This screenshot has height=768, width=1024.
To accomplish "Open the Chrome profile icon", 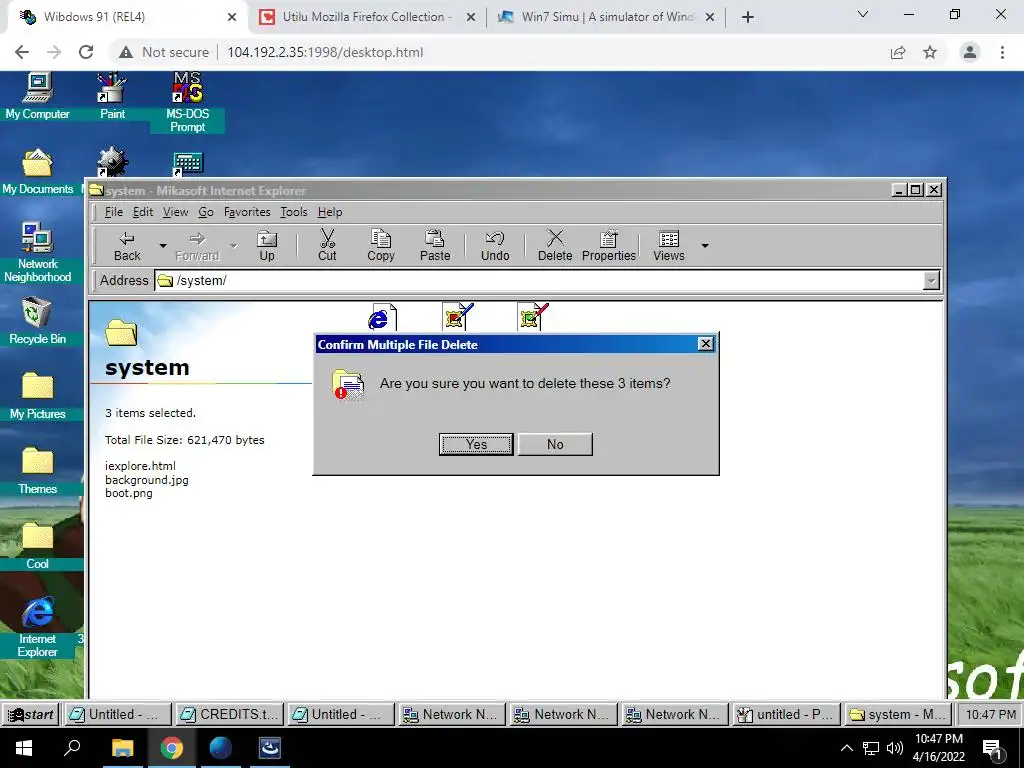I will click(x=969, y=52).
